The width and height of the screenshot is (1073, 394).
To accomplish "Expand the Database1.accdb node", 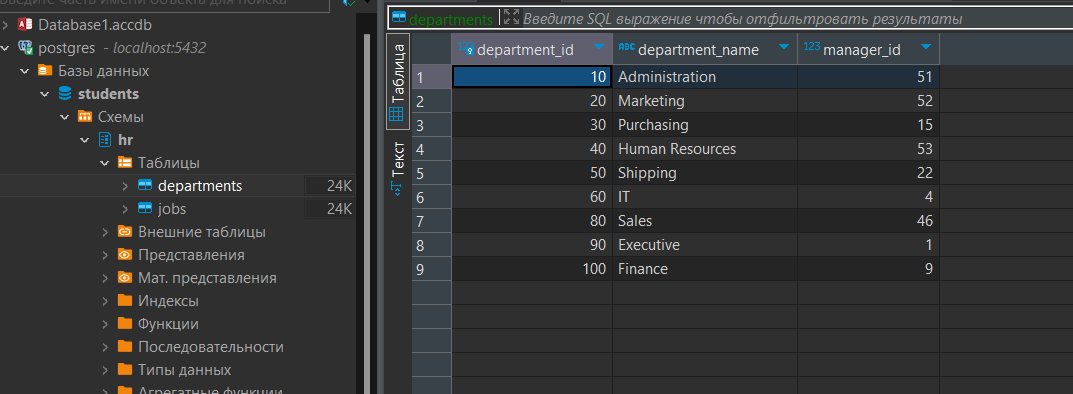I will click(5, 25).
